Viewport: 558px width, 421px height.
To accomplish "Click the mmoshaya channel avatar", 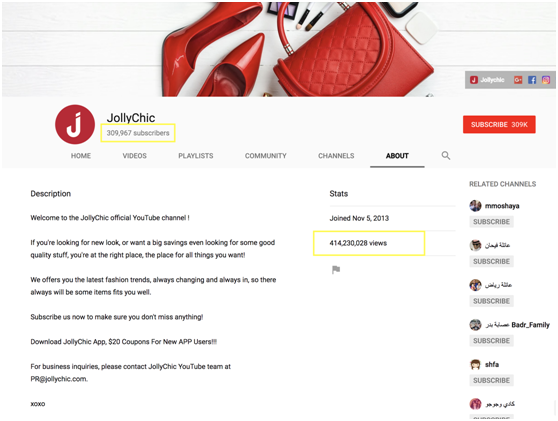I will click(475, 206).
